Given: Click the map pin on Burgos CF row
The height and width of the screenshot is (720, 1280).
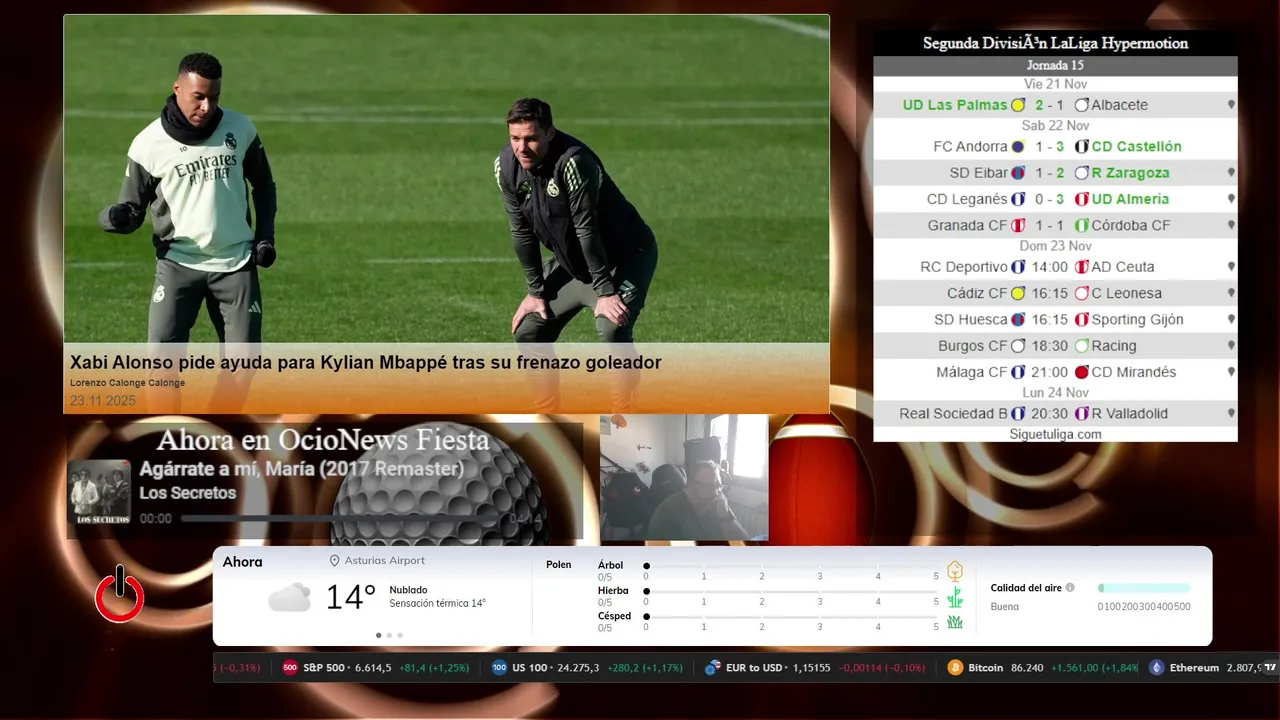Looking at the screenshot, I should coord(1231,346).
